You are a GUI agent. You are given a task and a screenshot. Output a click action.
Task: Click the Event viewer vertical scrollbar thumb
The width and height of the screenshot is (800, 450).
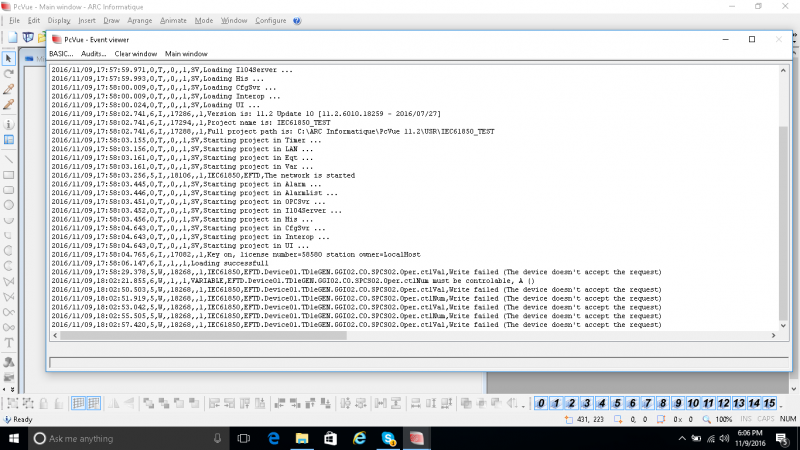click(x=783, y=222)
